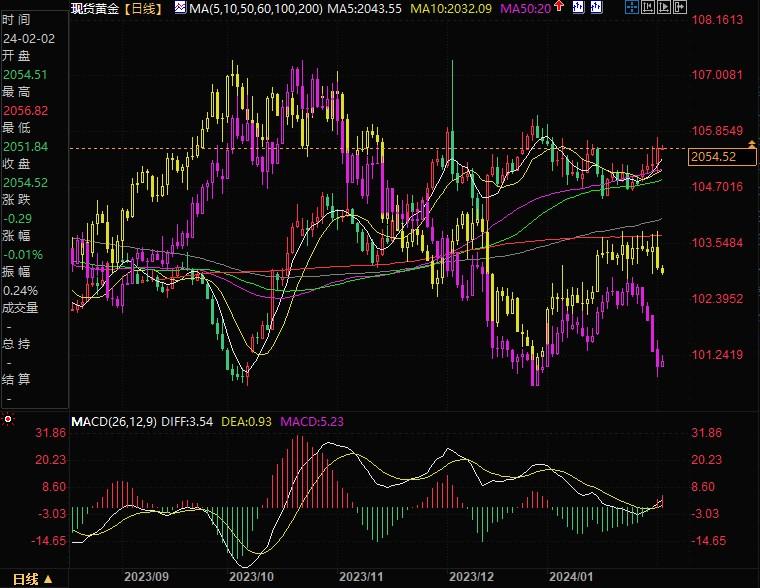Click the 现货黄金 instrument title
This screenshot has height=588, width=760.
coord(95,8)
